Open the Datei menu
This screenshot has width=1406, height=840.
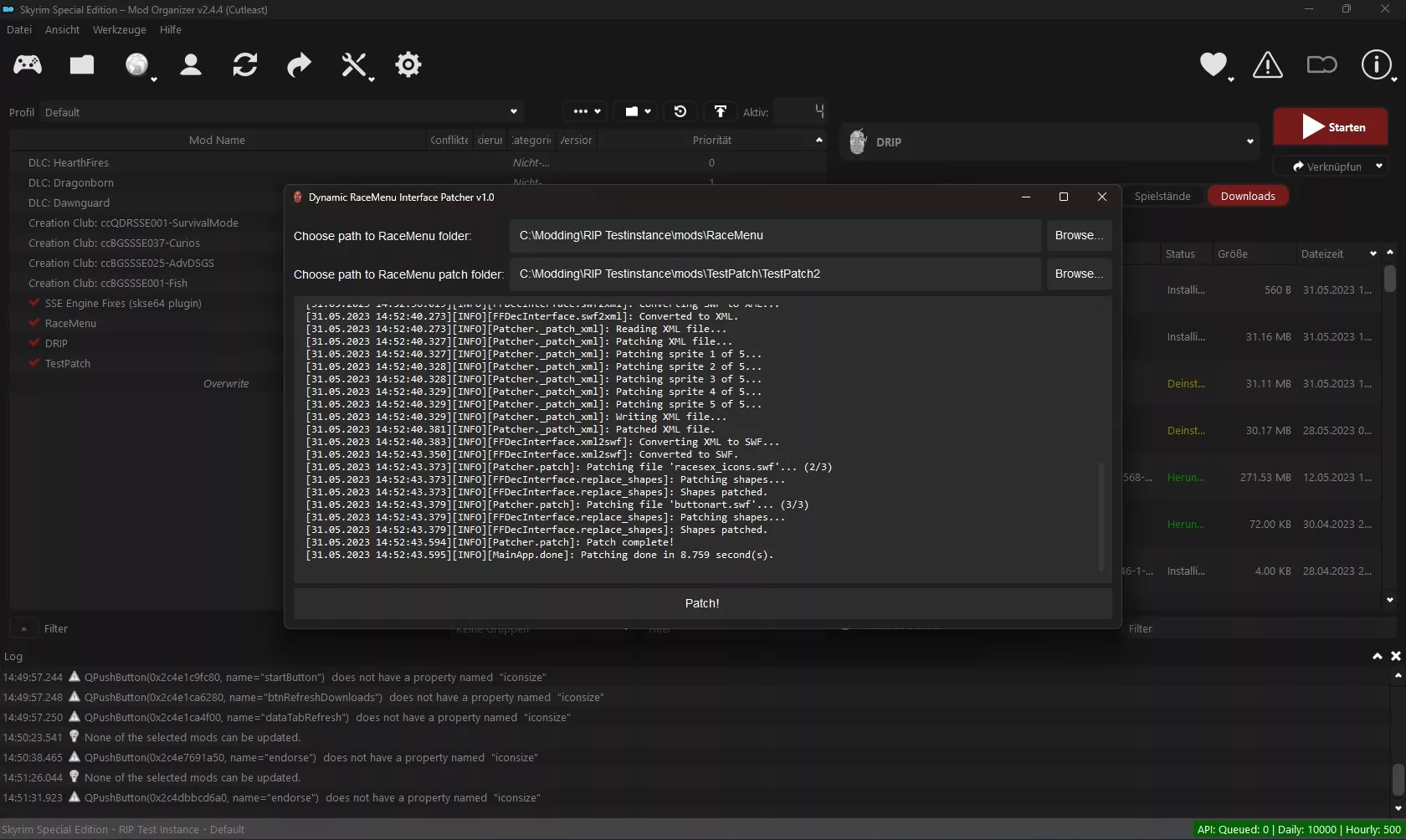19,29
